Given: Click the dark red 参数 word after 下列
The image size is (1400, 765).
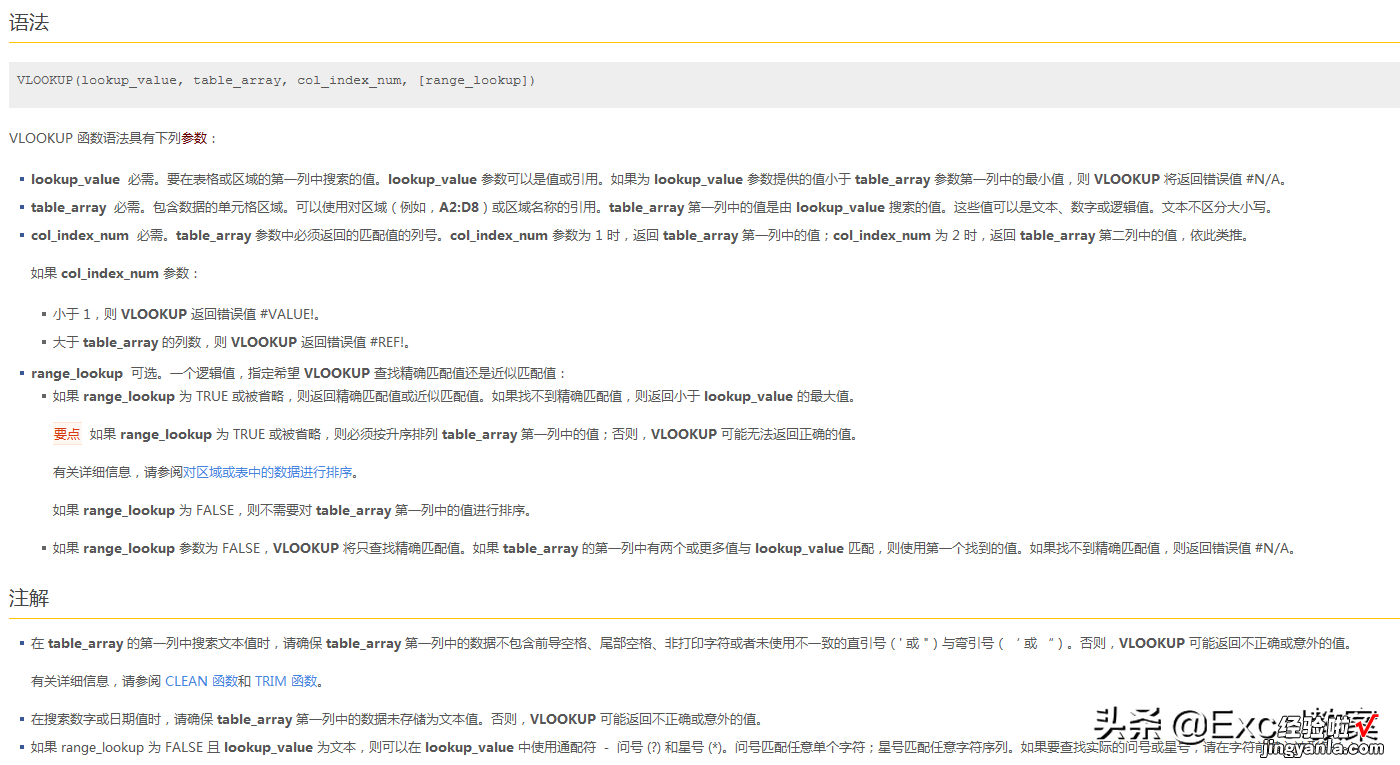Looking at the screenshot, I should 194,138.
